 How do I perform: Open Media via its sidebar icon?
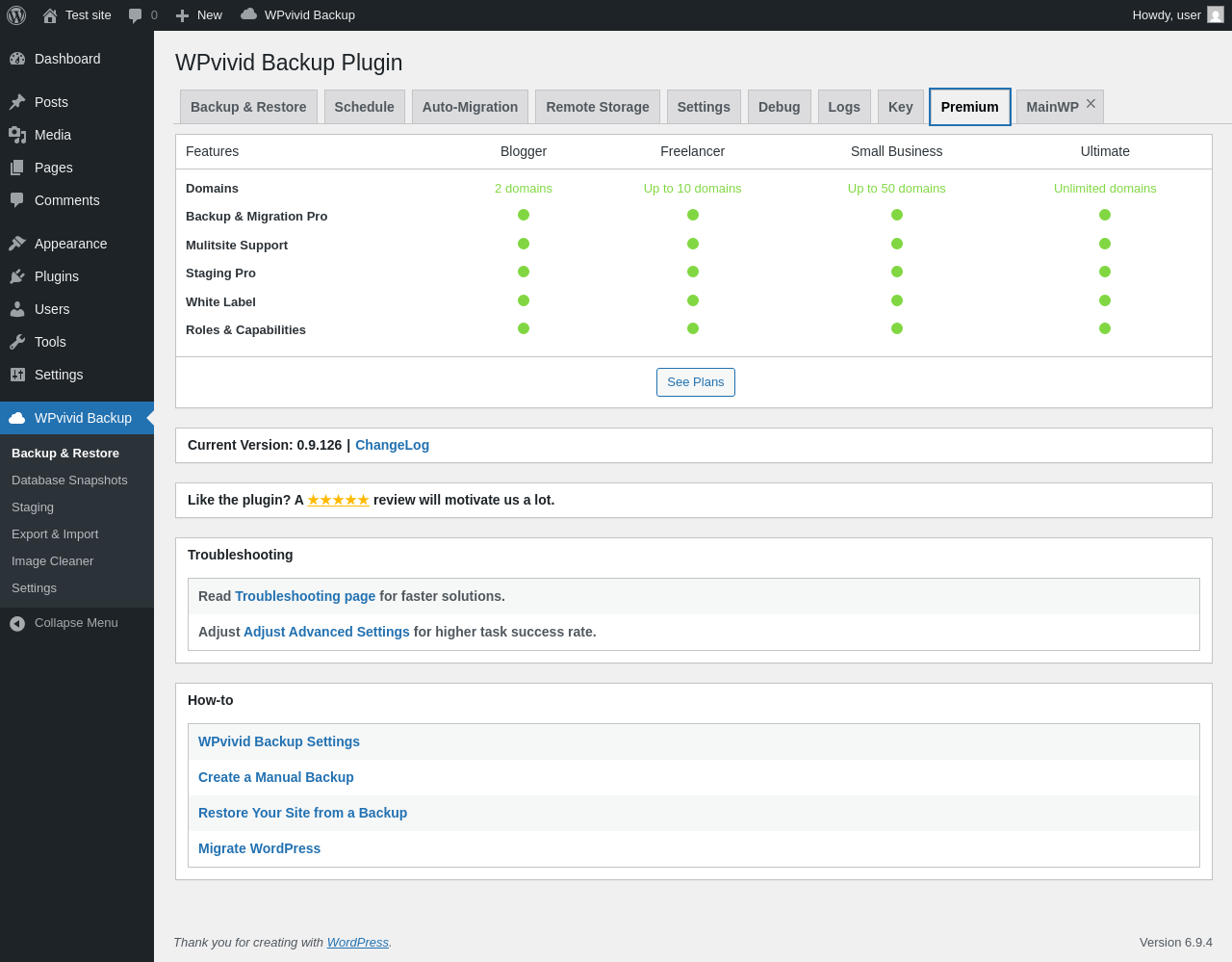pos(17,135)
